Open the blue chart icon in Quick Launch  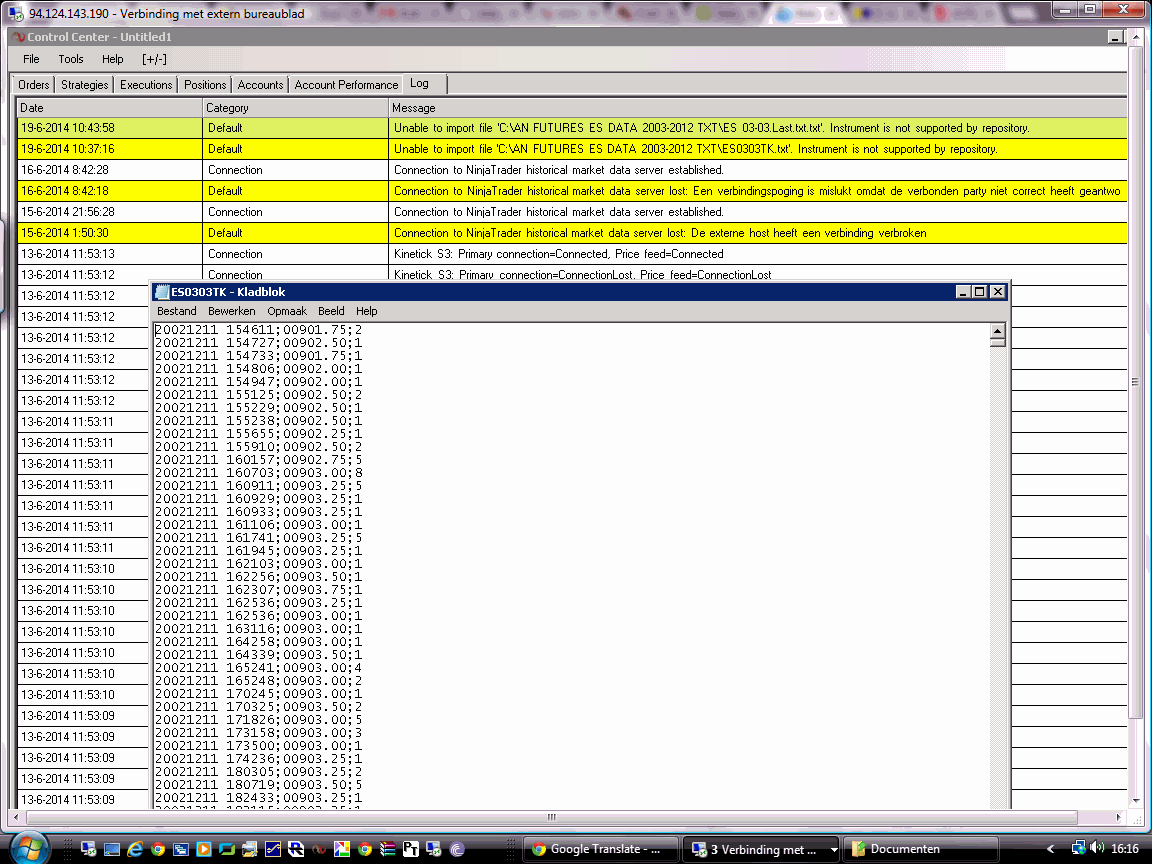tap(273, 849)
